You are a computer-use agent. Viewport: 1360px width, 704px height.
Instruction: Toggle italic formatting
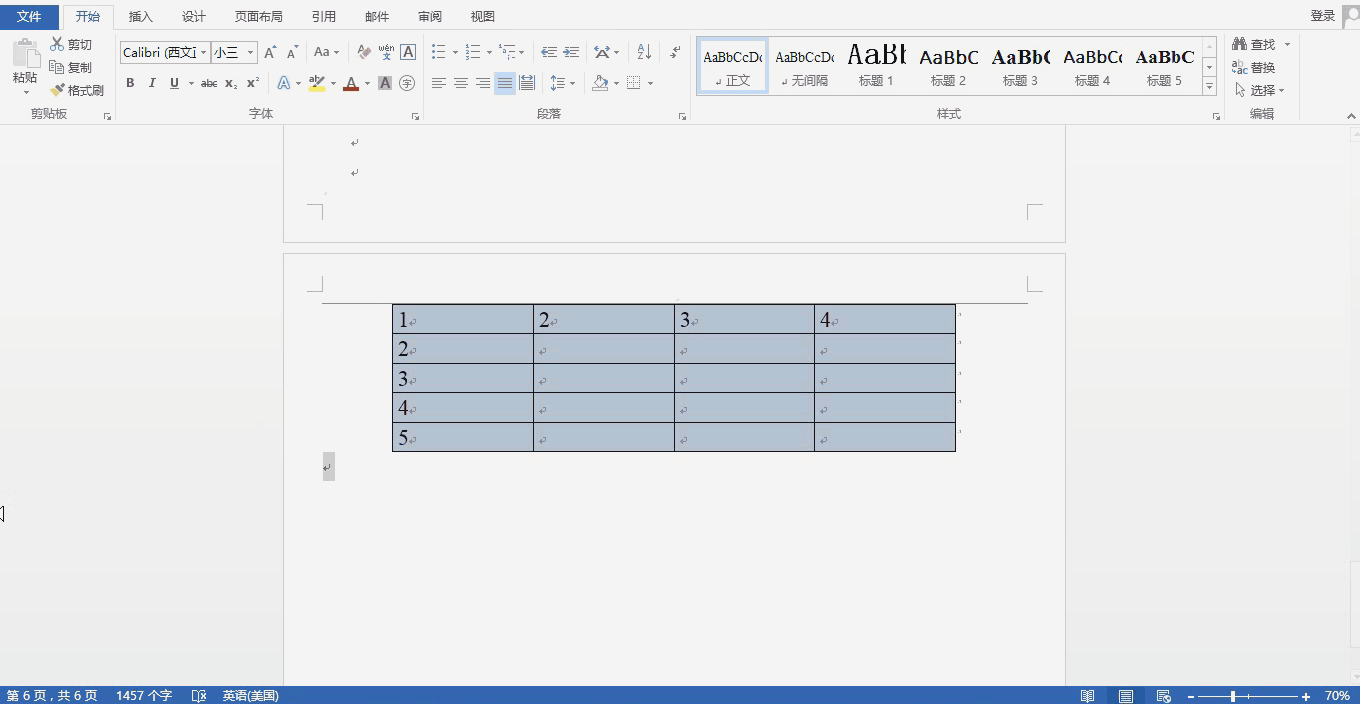tap(152, 83)
